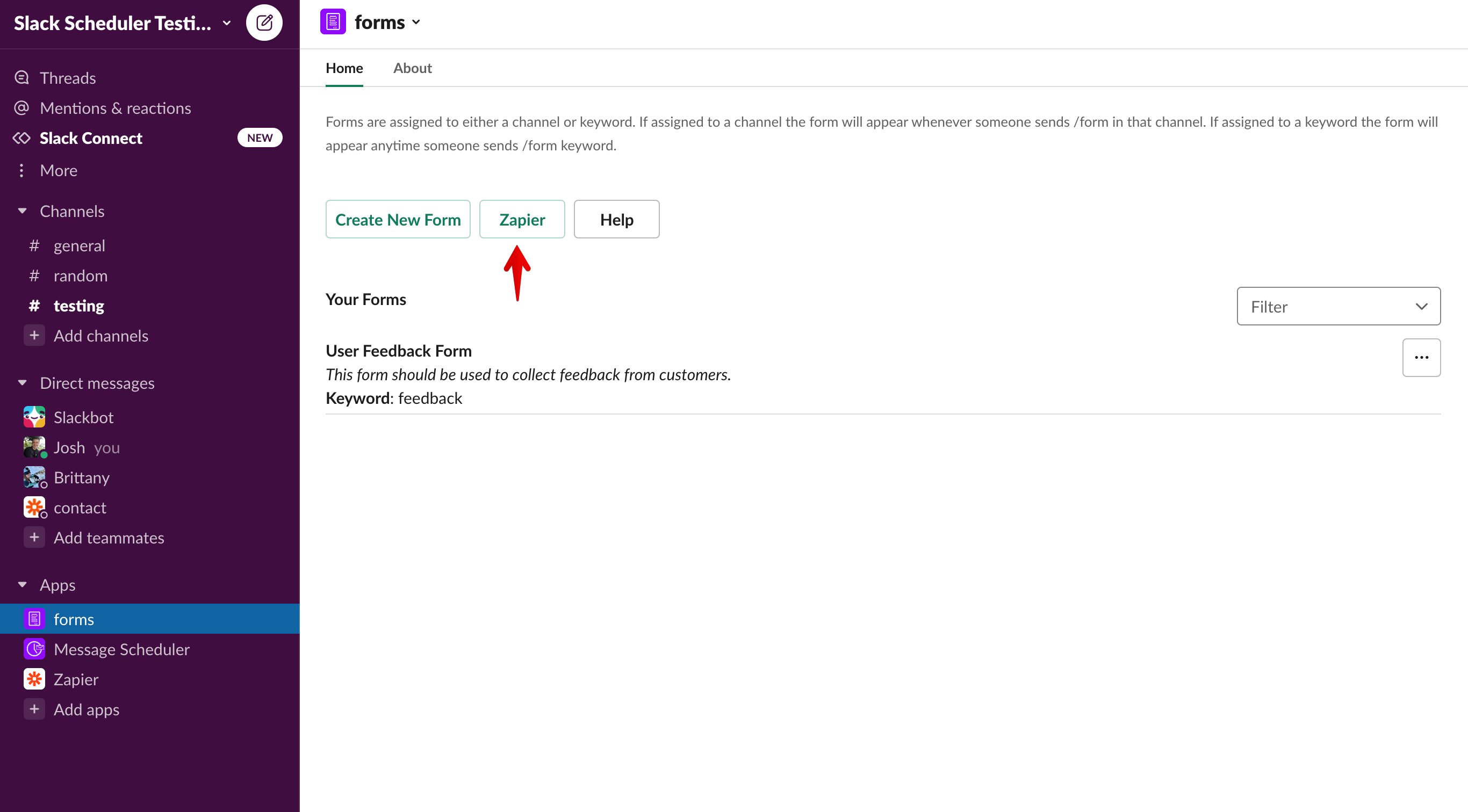Click the Create New Form button
Screen dimensions: 1468x812
point(398,219)
